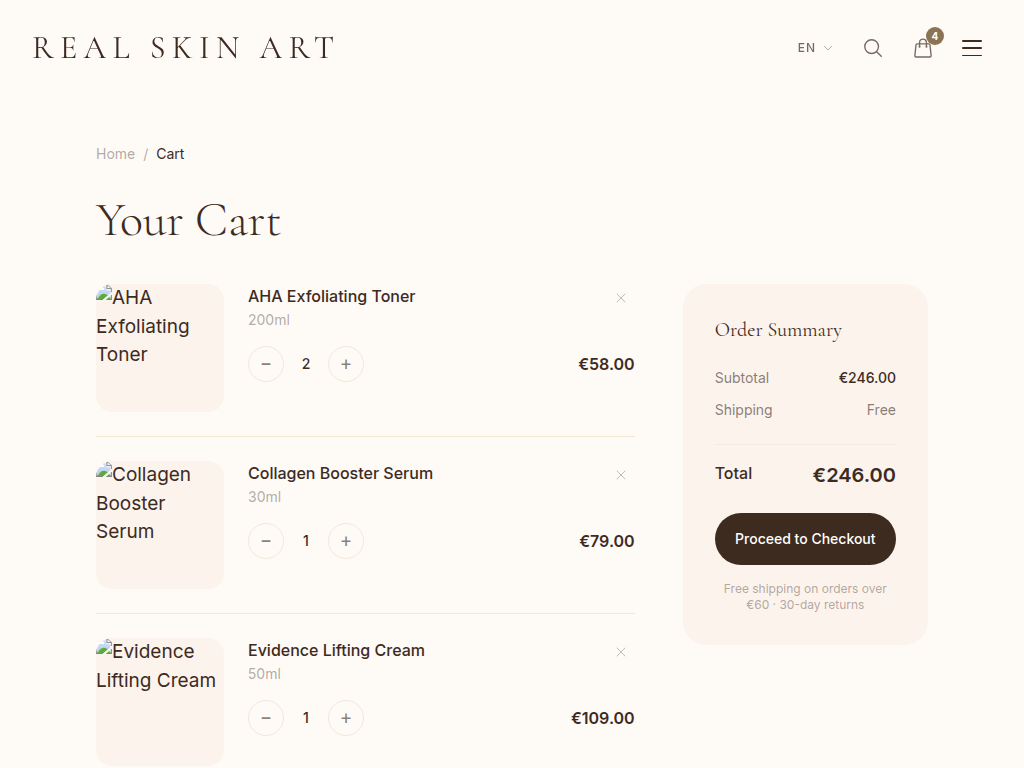Open the search icon in header
Screen dimensions: 1024x768
[873, 48]
